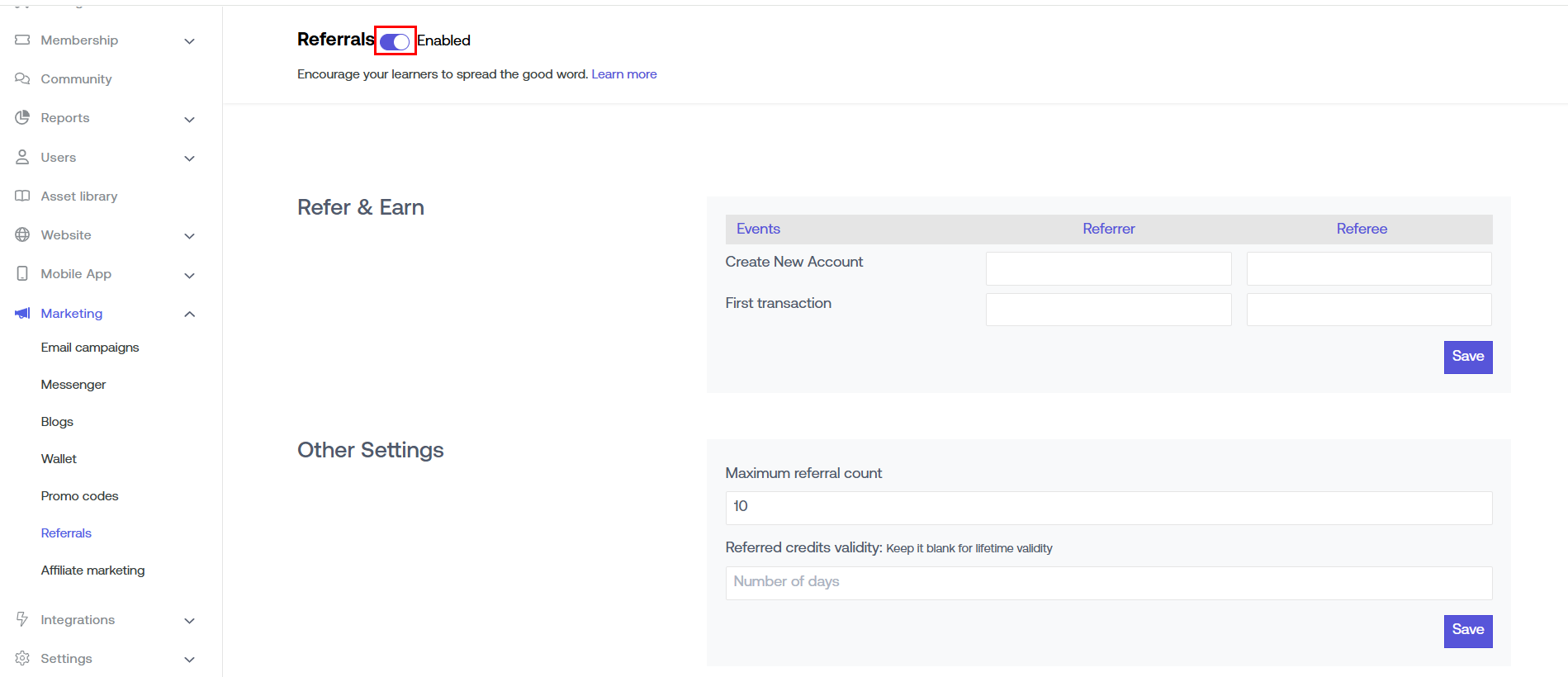Click the Maximum referral count field
Image resolution: width=1568 pixels, height=677 pixels.
pos(1108,507)
